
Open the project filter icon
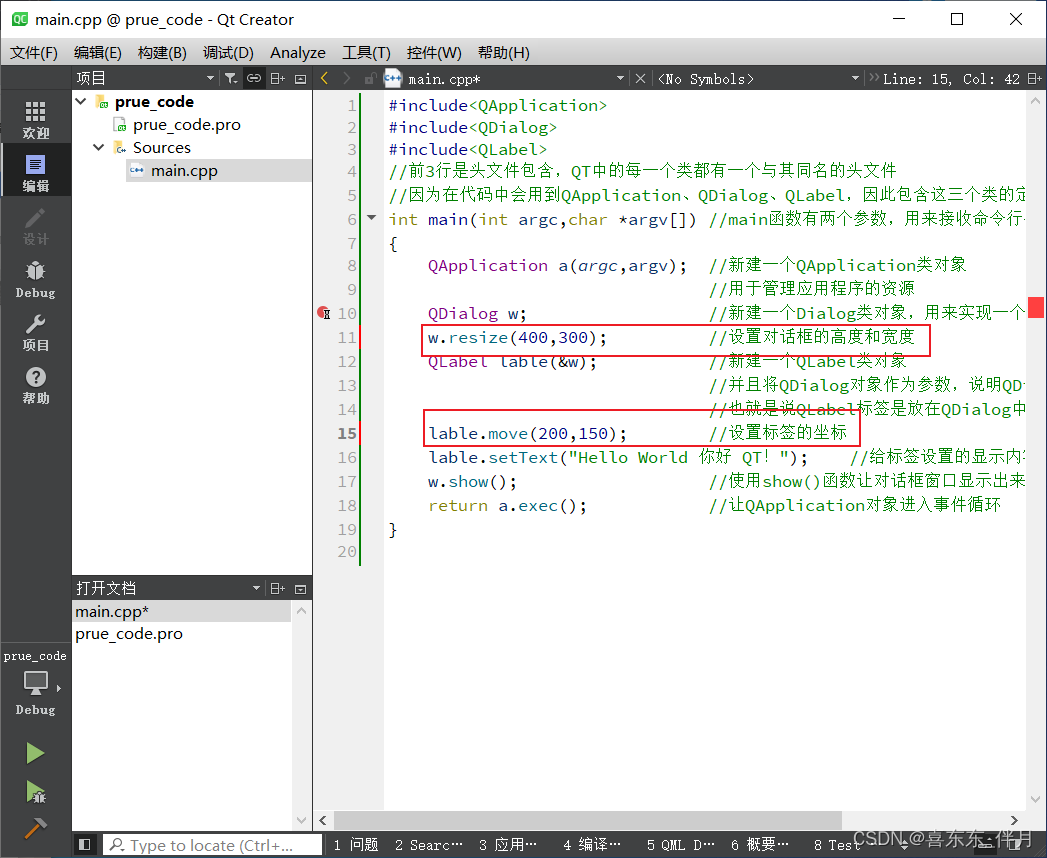(232, 77)
